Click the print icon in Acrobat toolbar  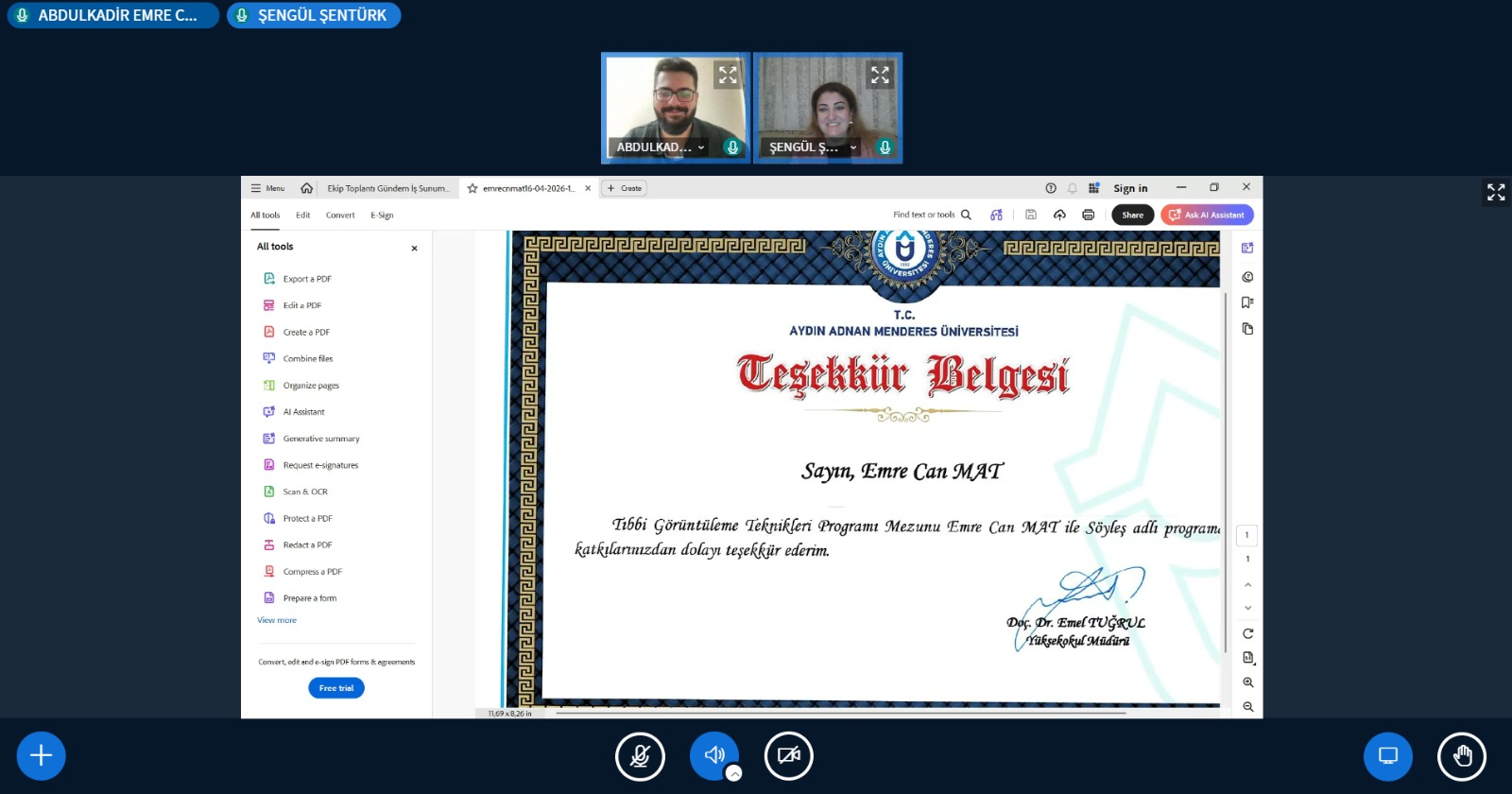pos(1088,215)
